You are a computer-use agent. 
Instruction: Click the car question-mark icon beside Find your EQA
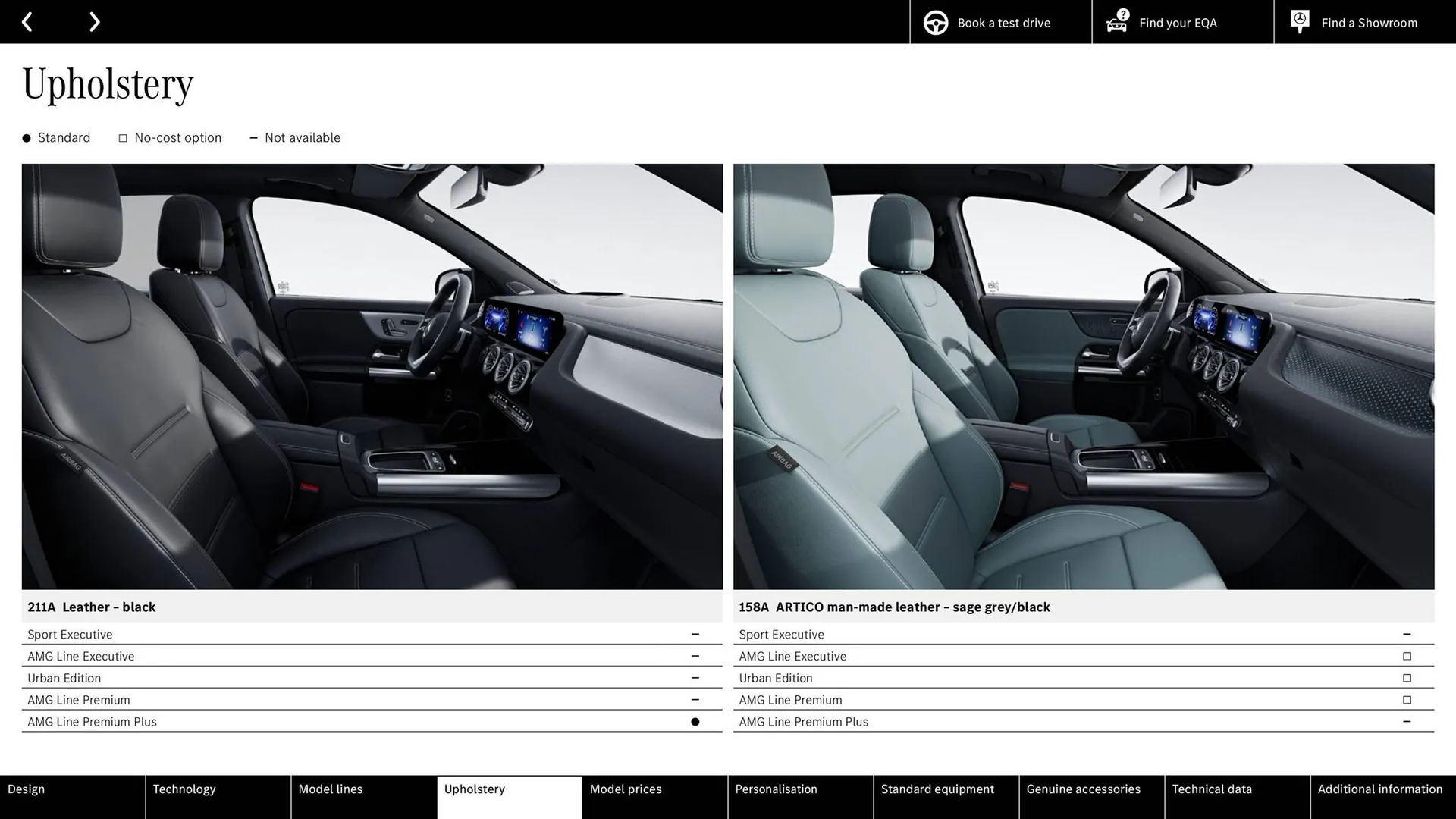pyautogui.click(x=1116, y=22)
